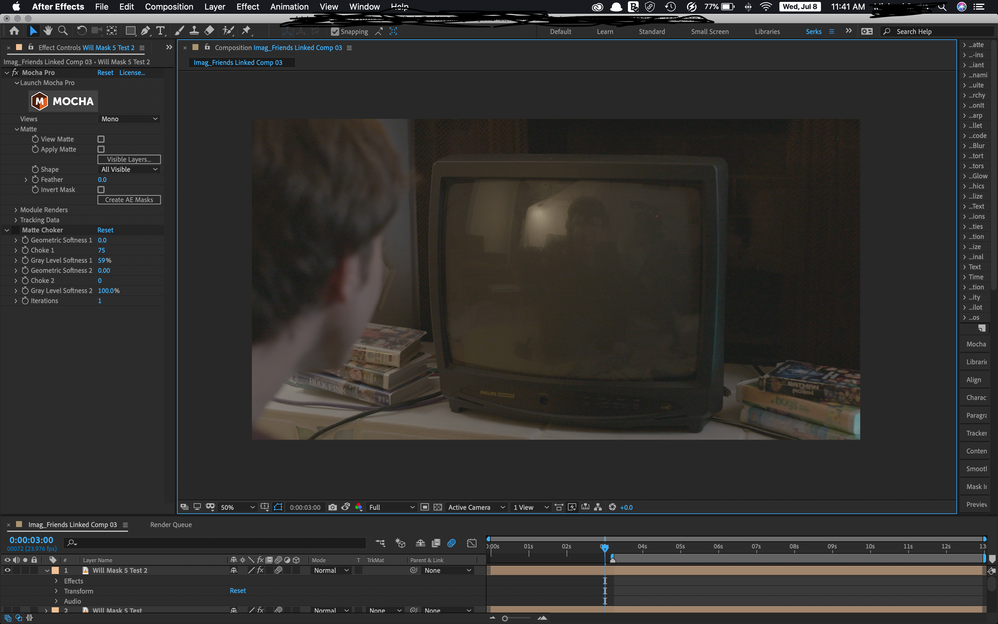Image resolution: width=998 pixels, height=624 pixels.
Task: Select the Puppet Pin tool
Action: (246, 31)
